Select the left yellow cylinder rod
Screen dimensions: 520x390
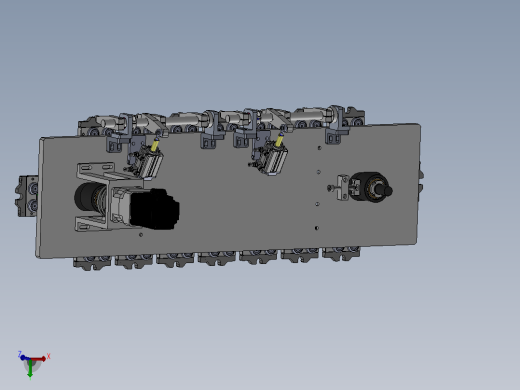click(155, 144)
